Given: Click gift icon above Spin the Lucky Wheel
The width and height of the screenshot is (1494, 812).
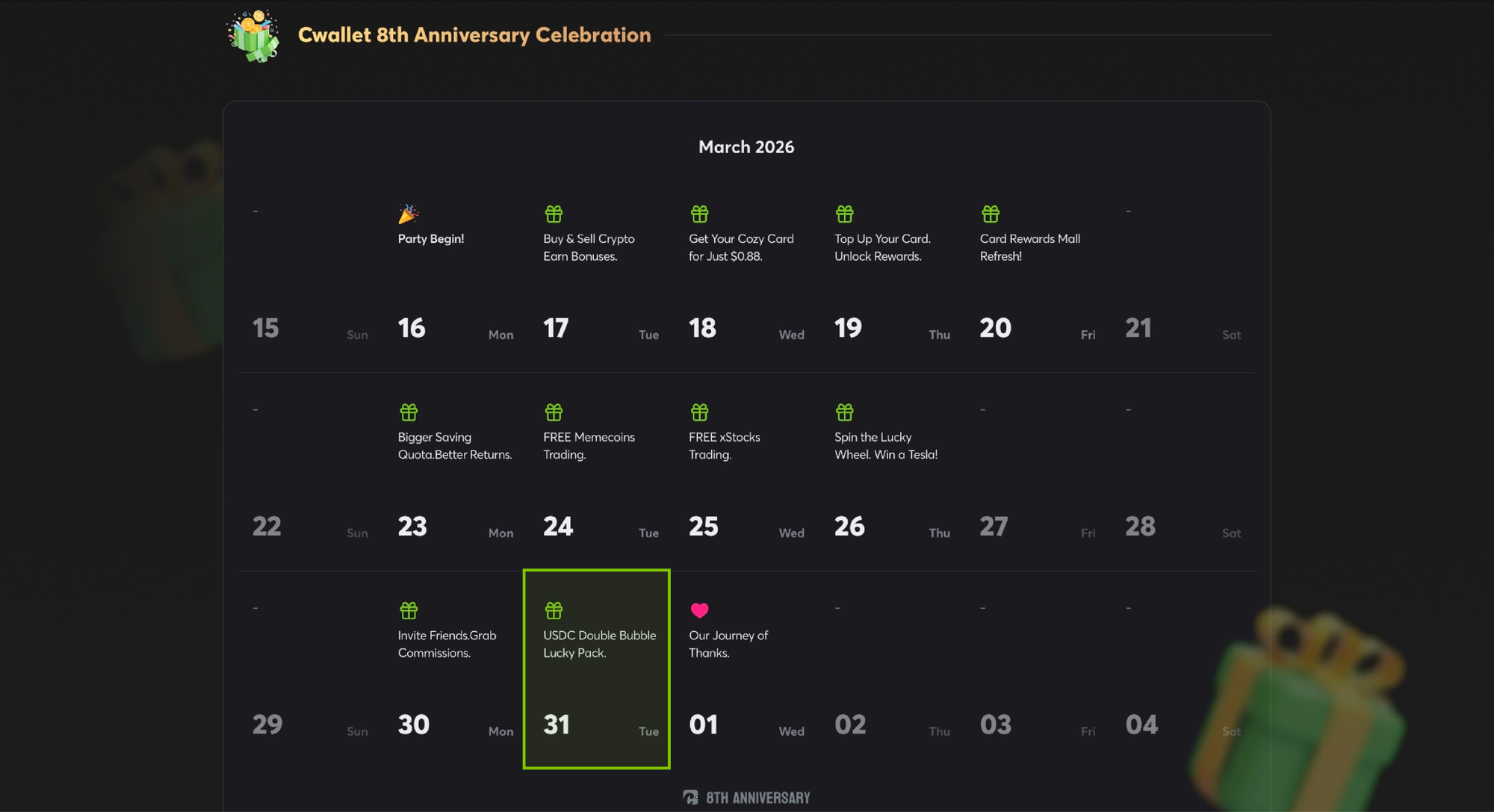Looking at the screenshot, I should point(844,412).
